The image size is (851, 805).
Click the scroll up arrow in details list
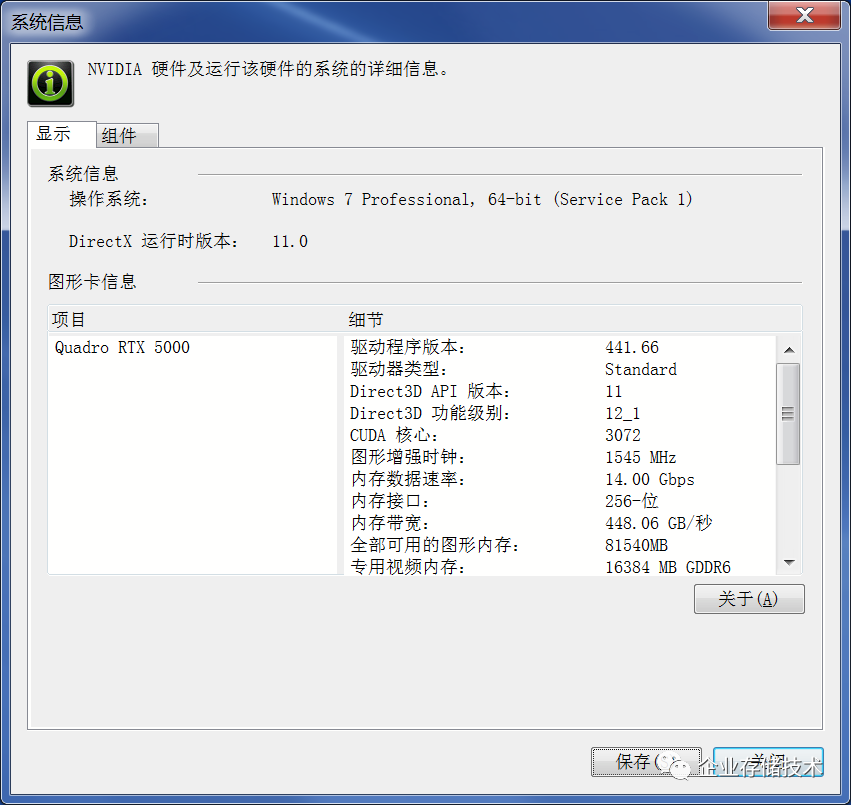790,350
